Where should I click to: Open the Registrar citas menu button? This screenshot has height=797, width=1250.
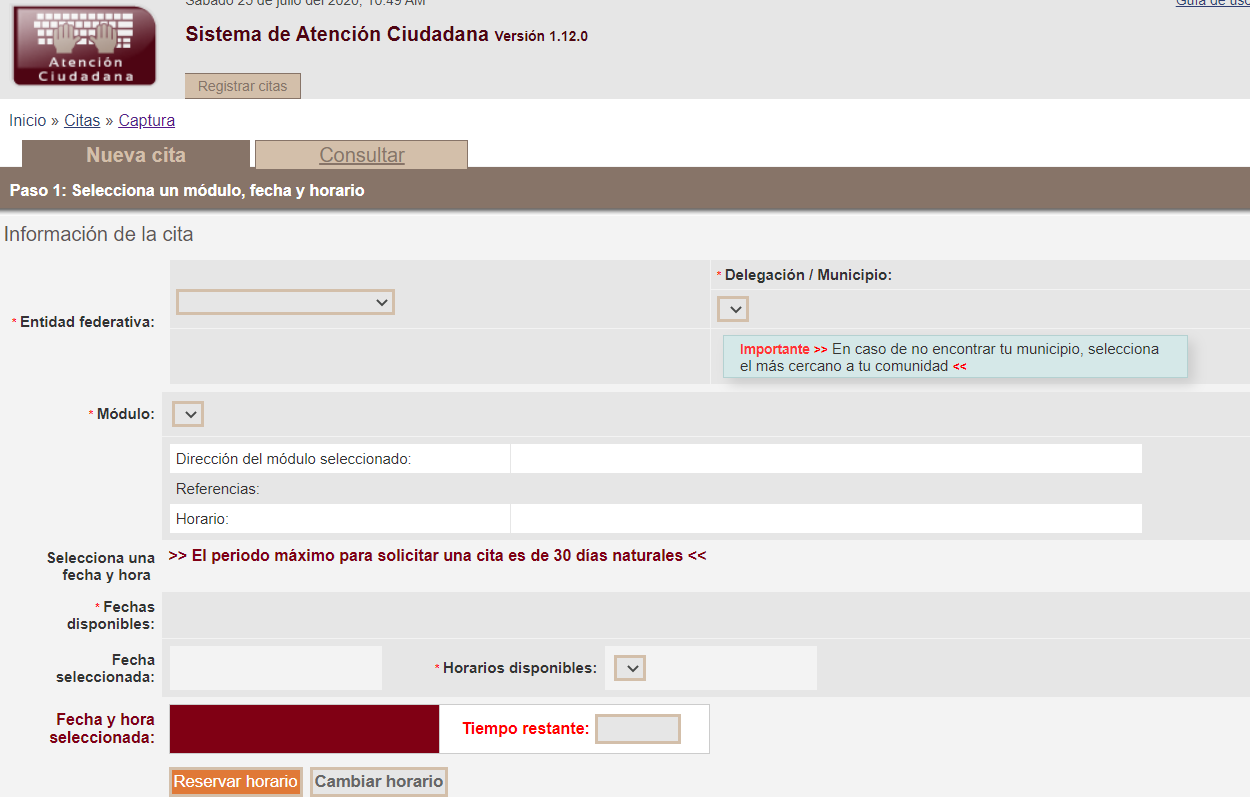pos(242,86)
